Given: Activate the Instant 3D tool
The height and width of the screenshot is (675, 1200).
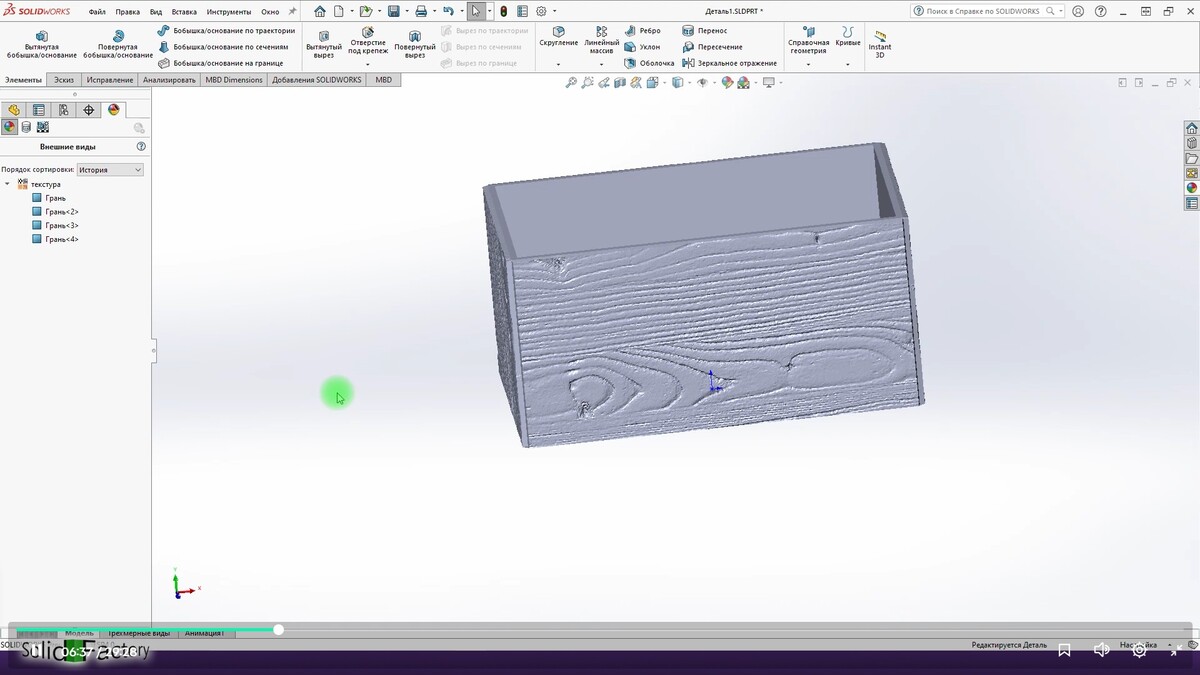Looking at the screenshot, I should pyautogui.click(x=879, y=44).
